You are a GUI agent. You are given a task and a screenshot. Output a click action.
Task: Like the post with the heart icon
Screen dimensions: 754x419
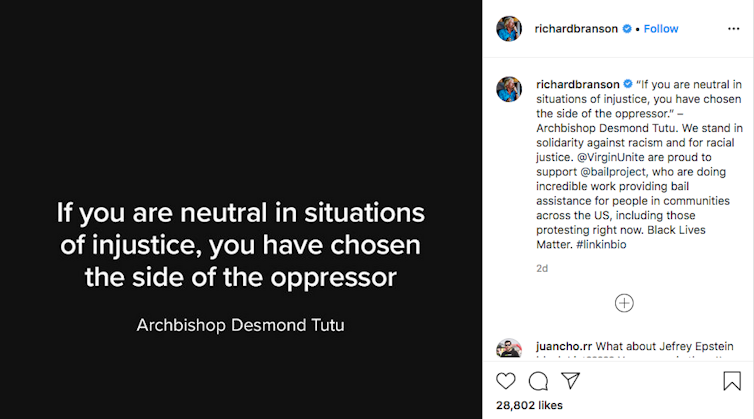(506, 381)
